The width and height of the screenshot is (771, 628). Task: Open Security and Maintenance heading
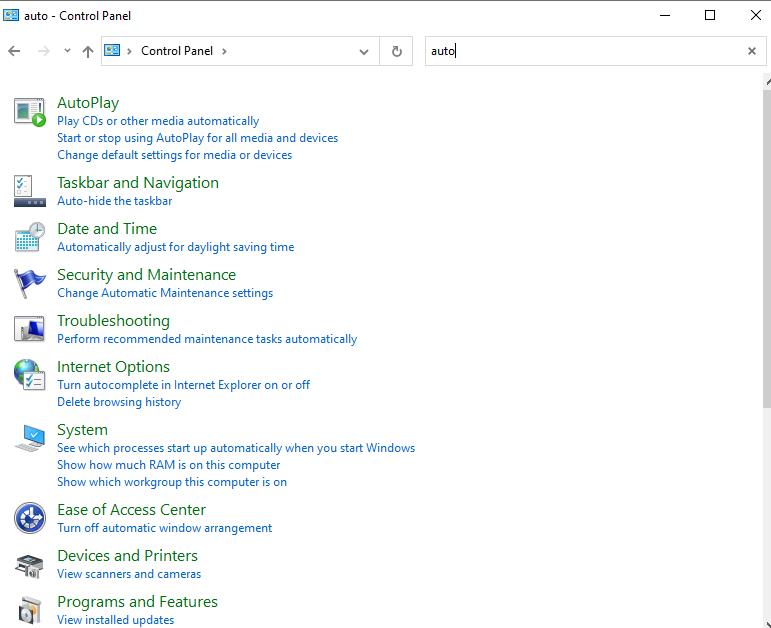pyautogui.click(x=147, y=274)
